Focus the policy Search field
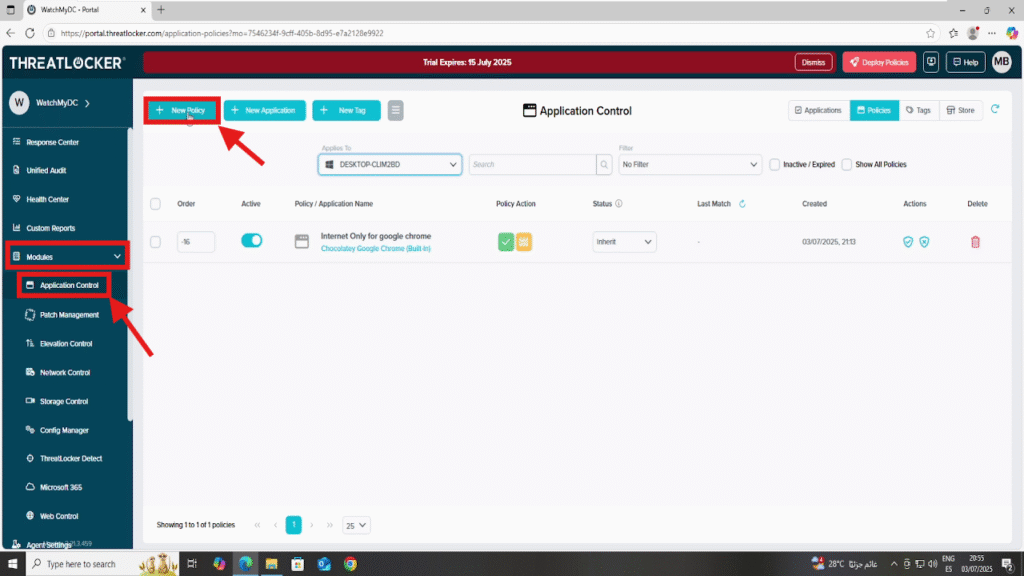The image size is (1024, 576). (x=532, y=165)
